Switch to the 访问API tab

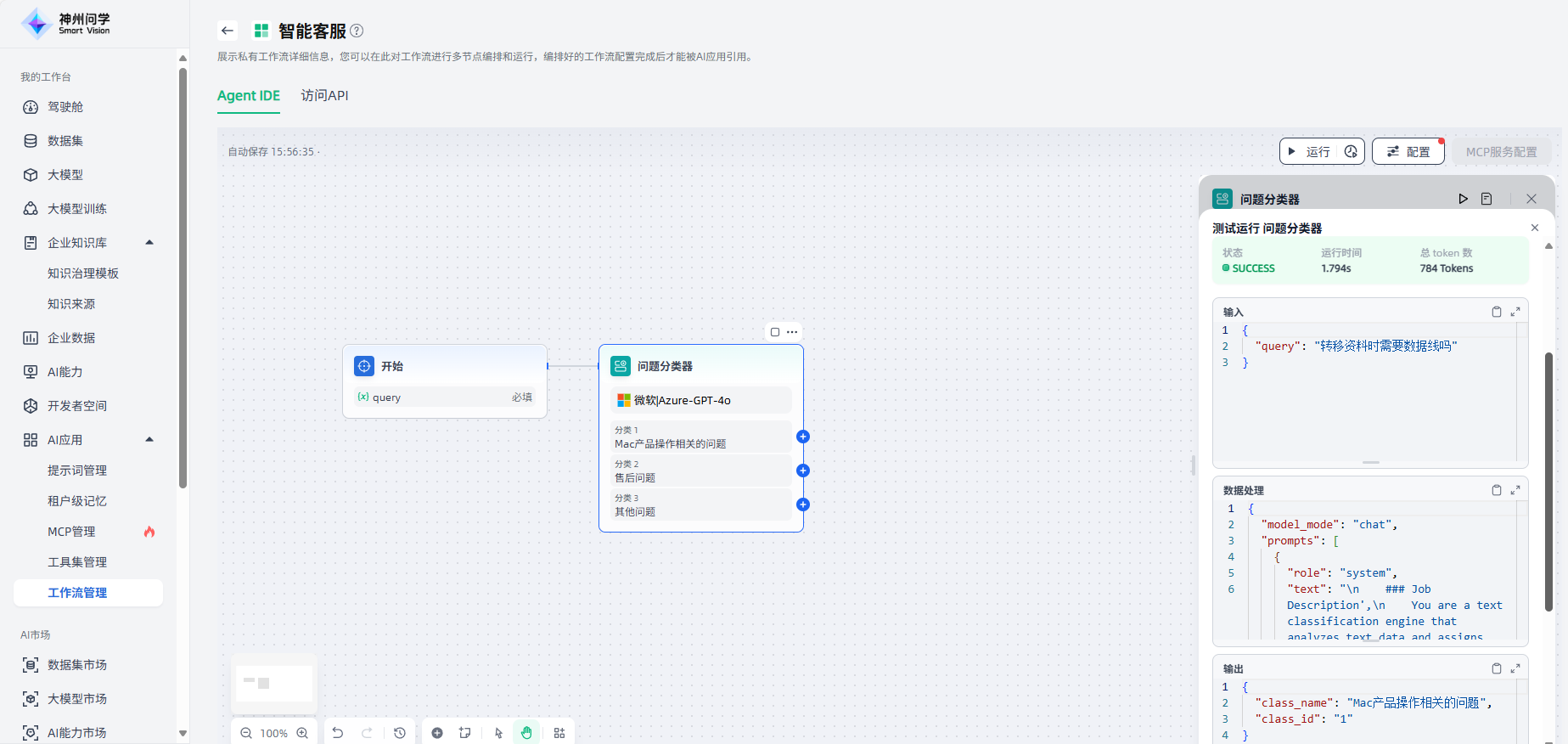point(324,95)
